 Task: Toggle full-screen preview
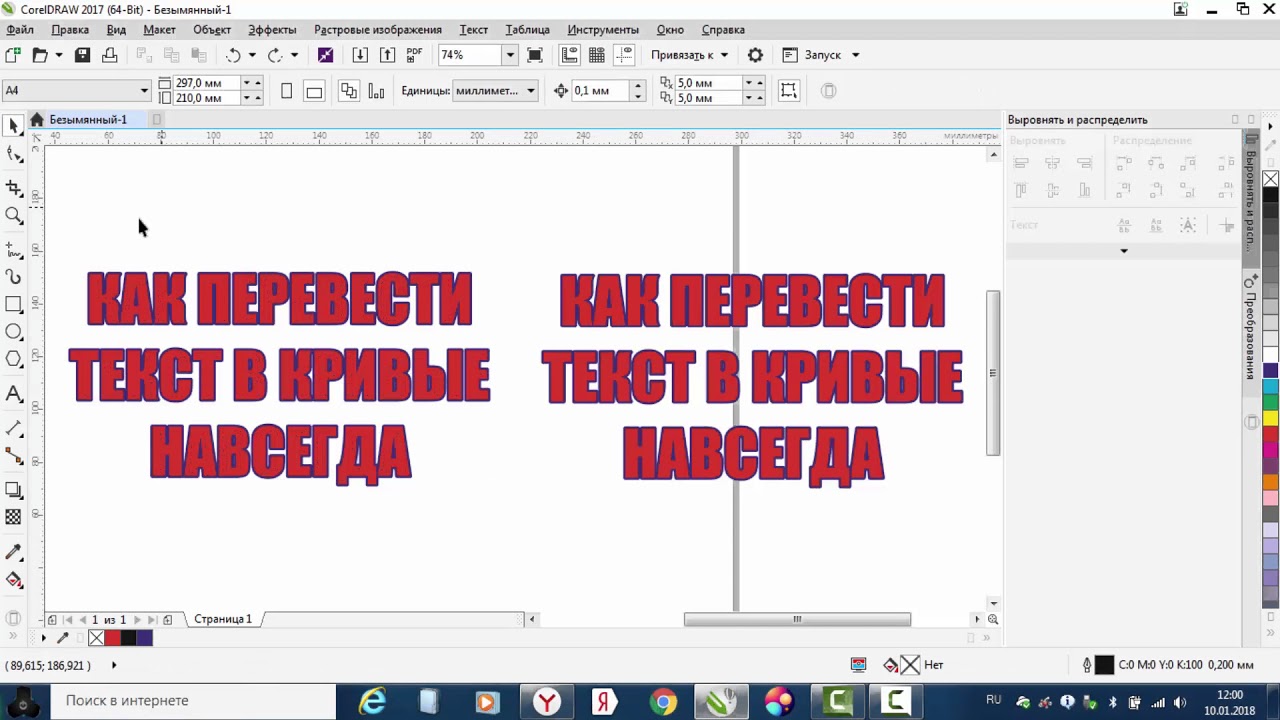click(x=535, y=55)
